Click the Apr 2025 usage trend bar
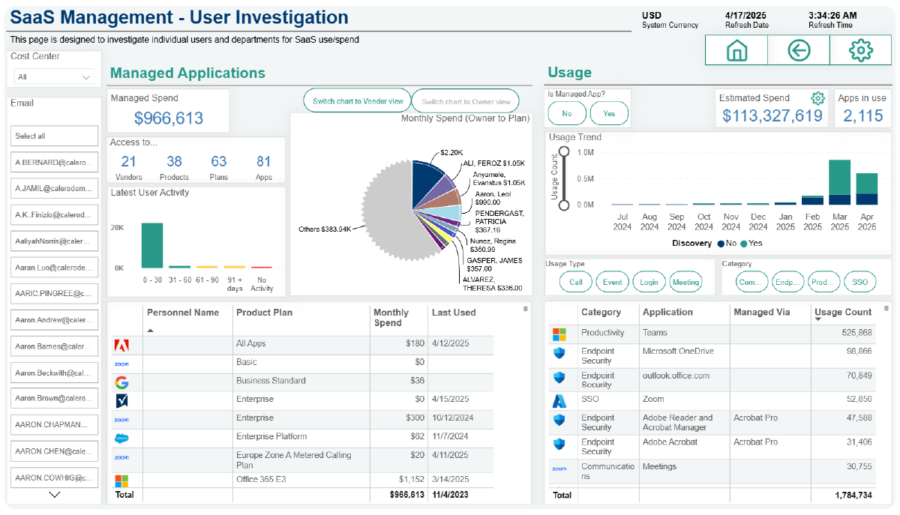The height and width of the screenshot is (515, 900). tap(867, 189)
